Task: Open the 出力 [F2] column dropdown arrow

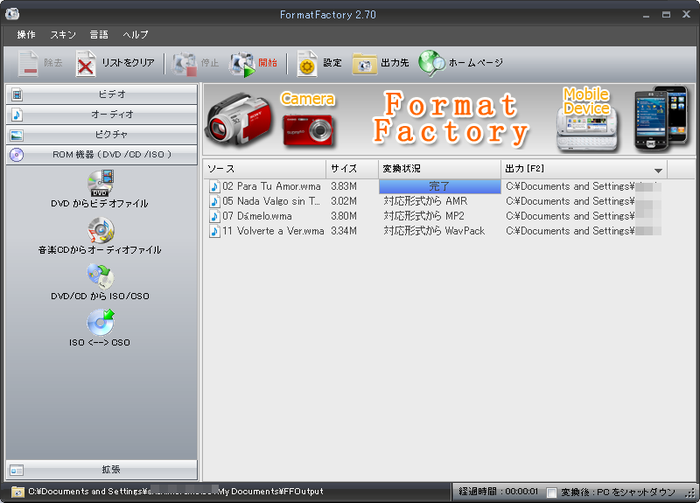Action: click(x=658, y=170)
